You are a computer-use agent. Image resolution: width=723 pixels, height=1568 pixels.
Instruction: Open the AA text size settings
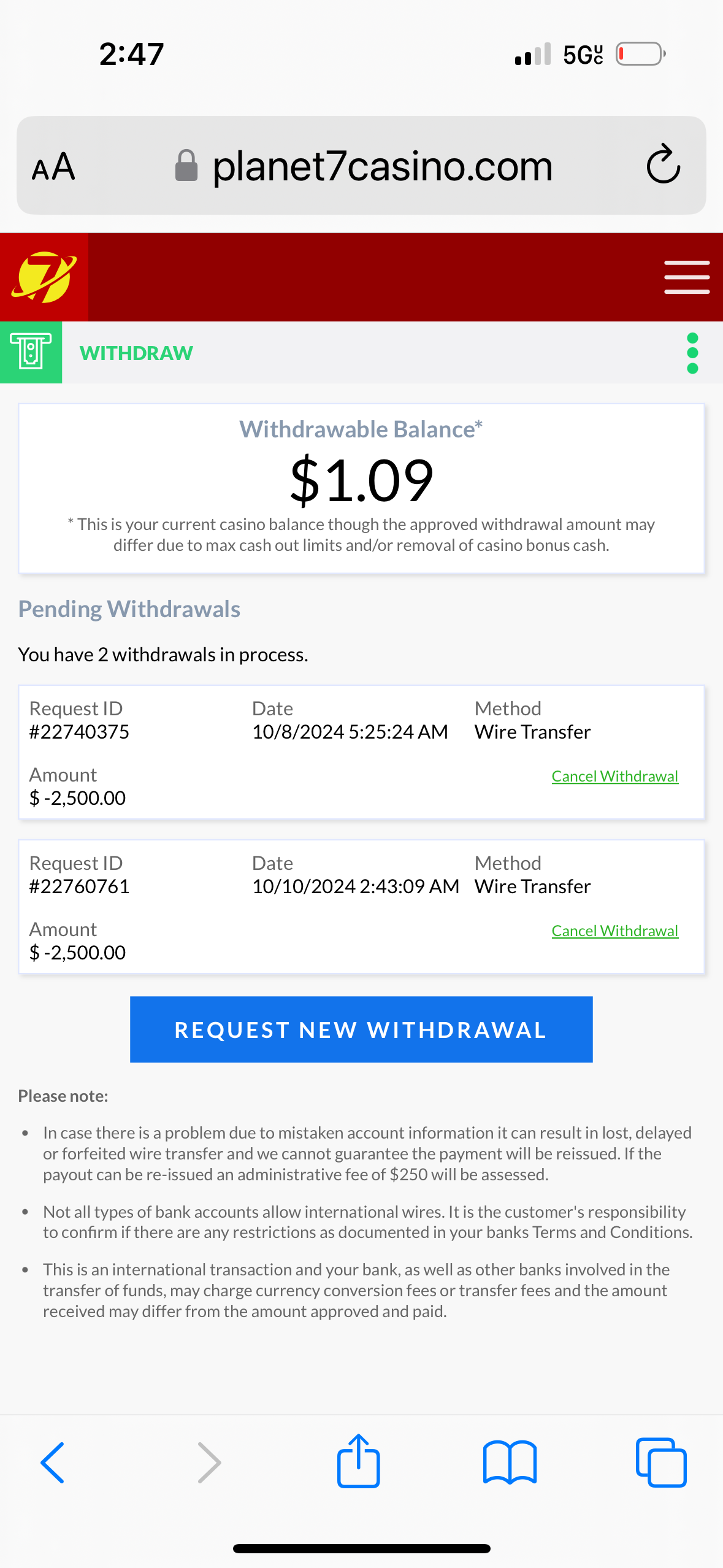click(53, 167)
